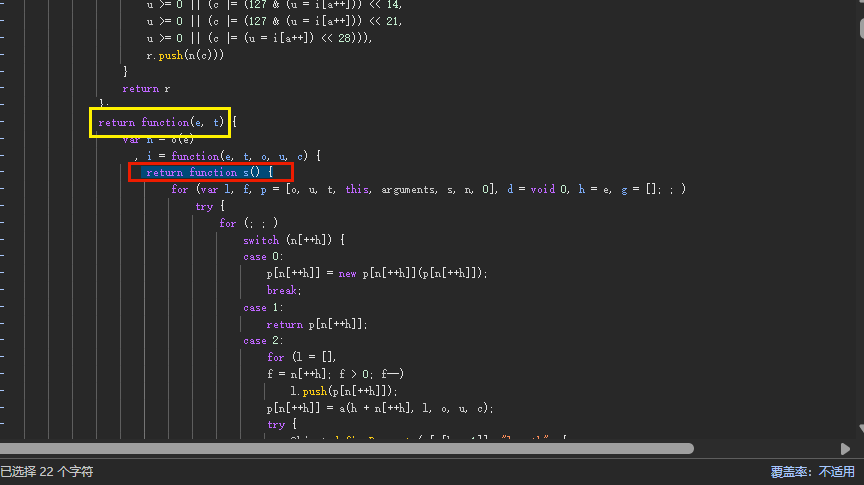Click the 'break;' line
Viewport: 864px width, 485px height.
(x=284, y=290)
